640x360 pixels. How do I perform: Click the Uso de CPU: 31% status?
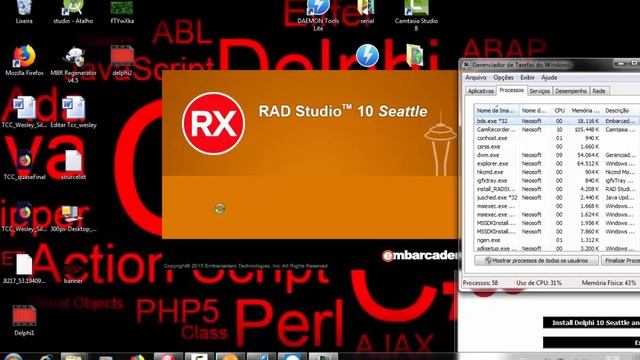[539, 282]
